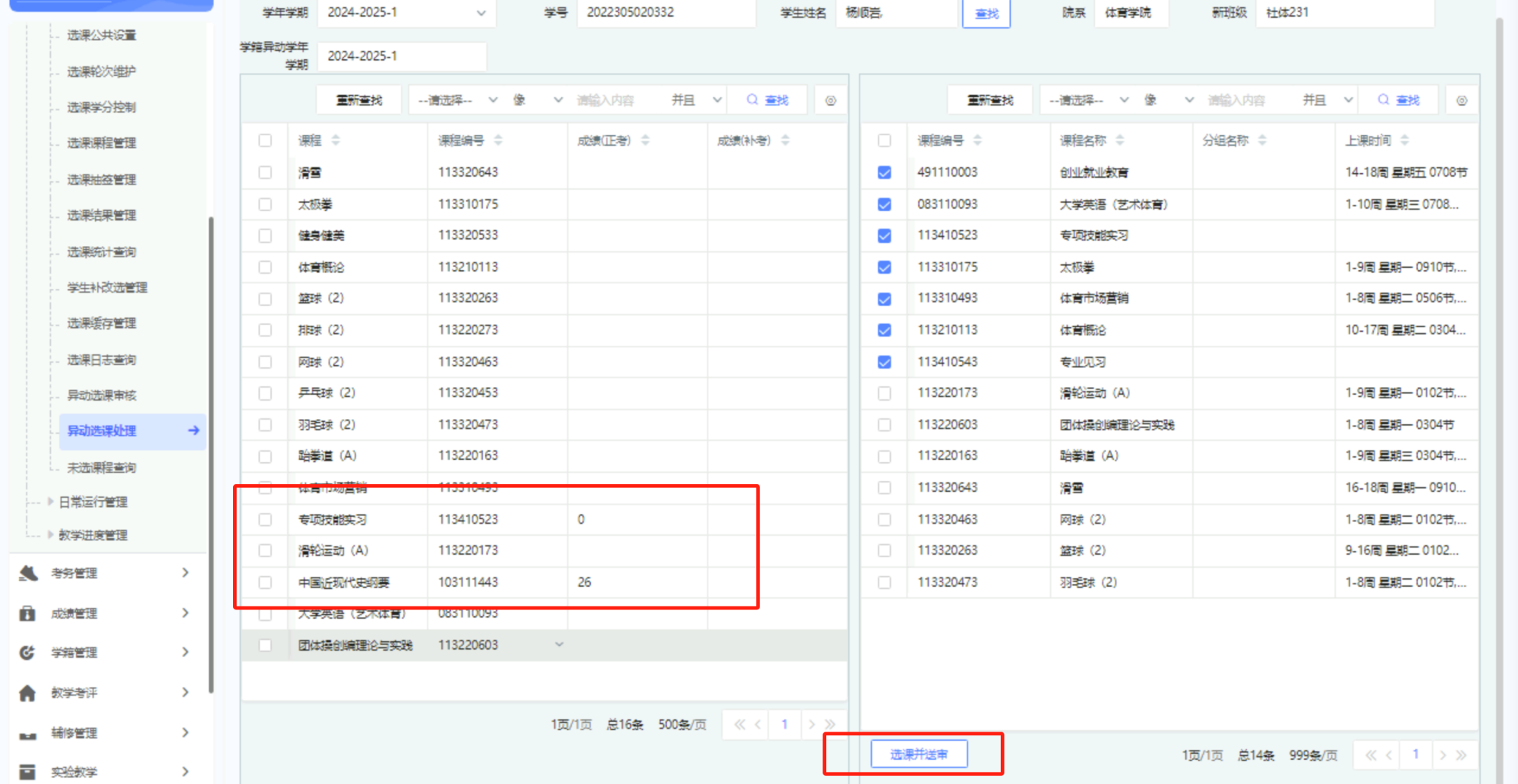Viewport: 1518px width, 784px height.
Task: Click the sidebar vertical scrollbar
Action: pyautogui.click(x=210, y=455)
